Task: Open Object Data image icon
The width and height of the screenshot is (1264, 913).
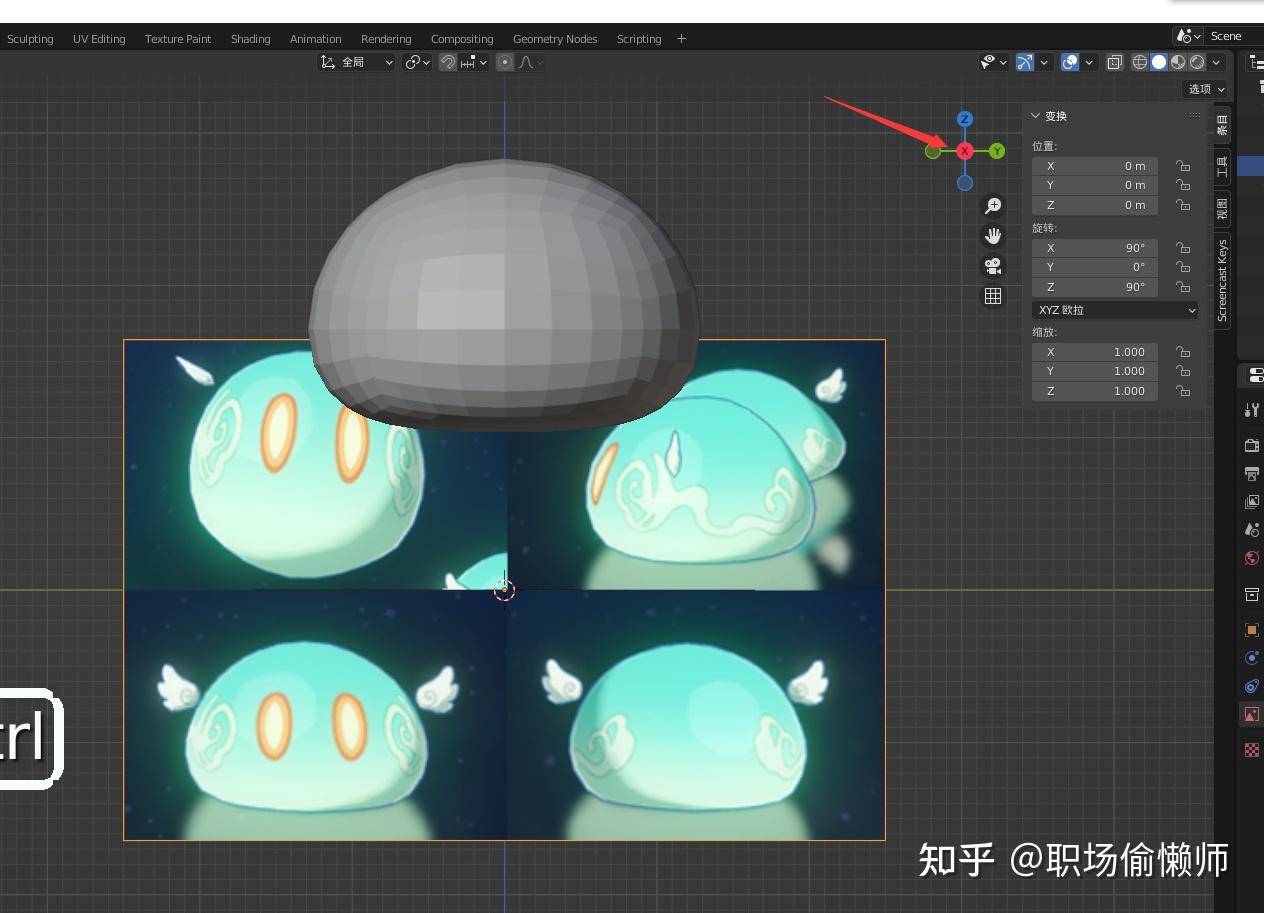Action: pyautogui.click(x=1252, y=714)
